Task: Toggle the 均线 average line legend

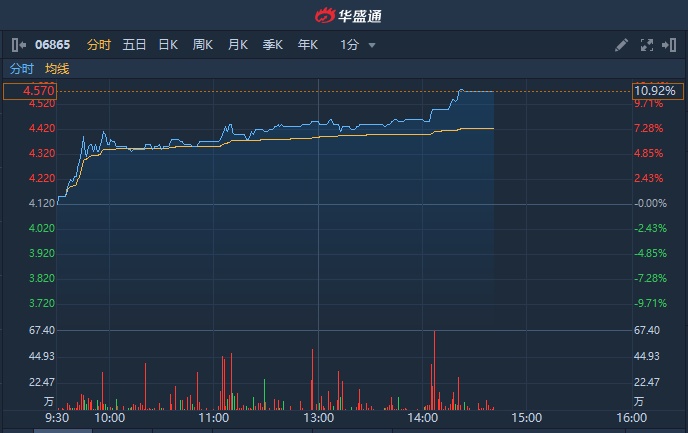Action: (x=57, y=69)
